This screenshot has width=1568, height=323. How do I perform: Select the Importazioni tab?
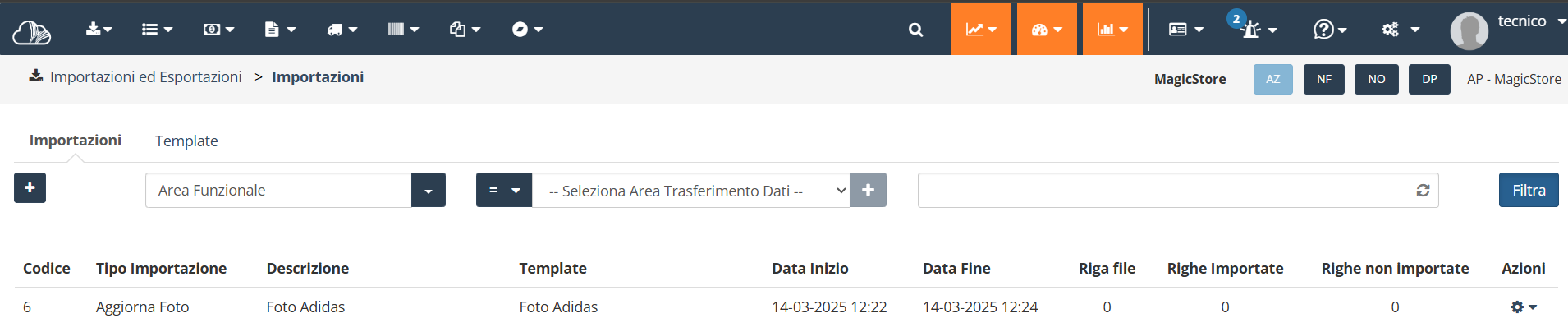pyautogui.click(x=76, y=141)
